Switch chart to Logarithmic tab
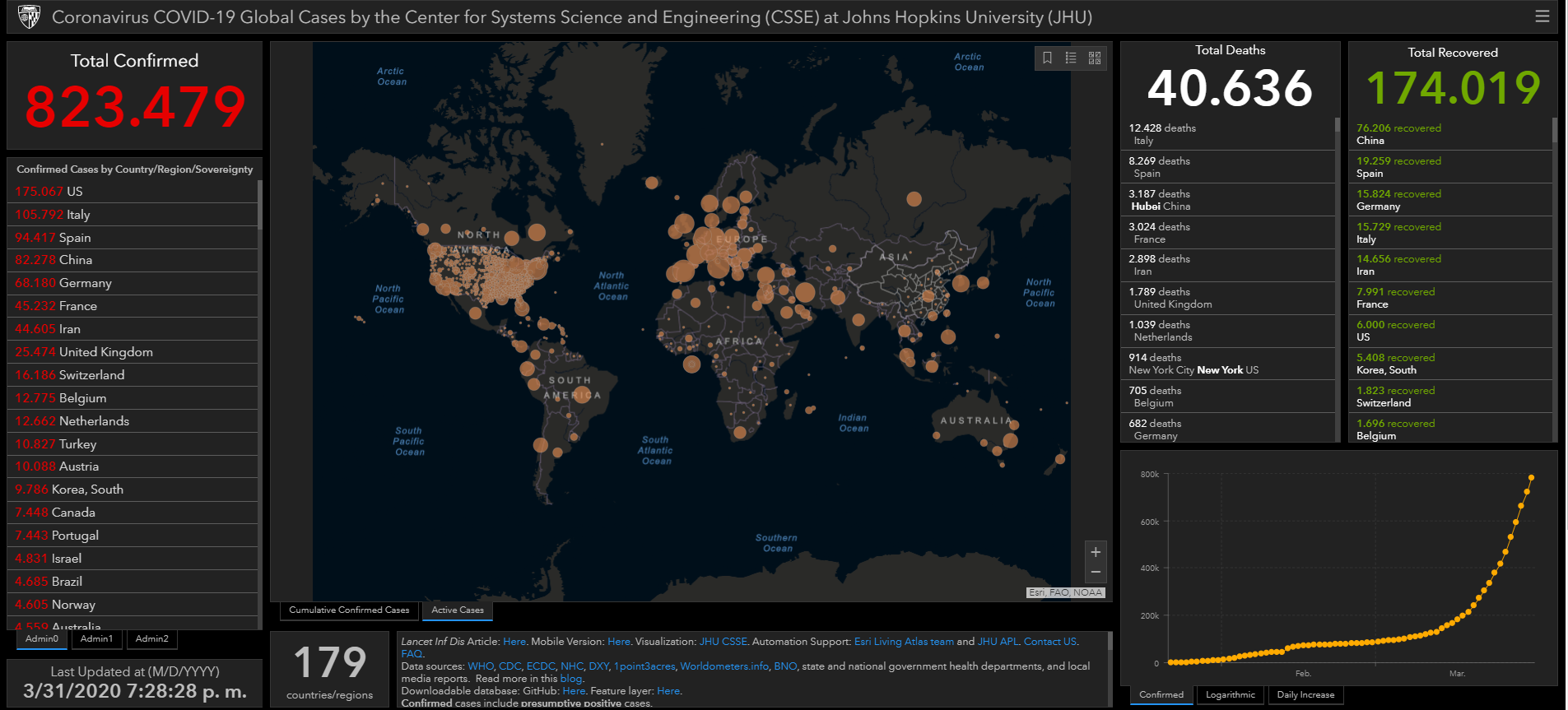 (x=1231, y=695)
